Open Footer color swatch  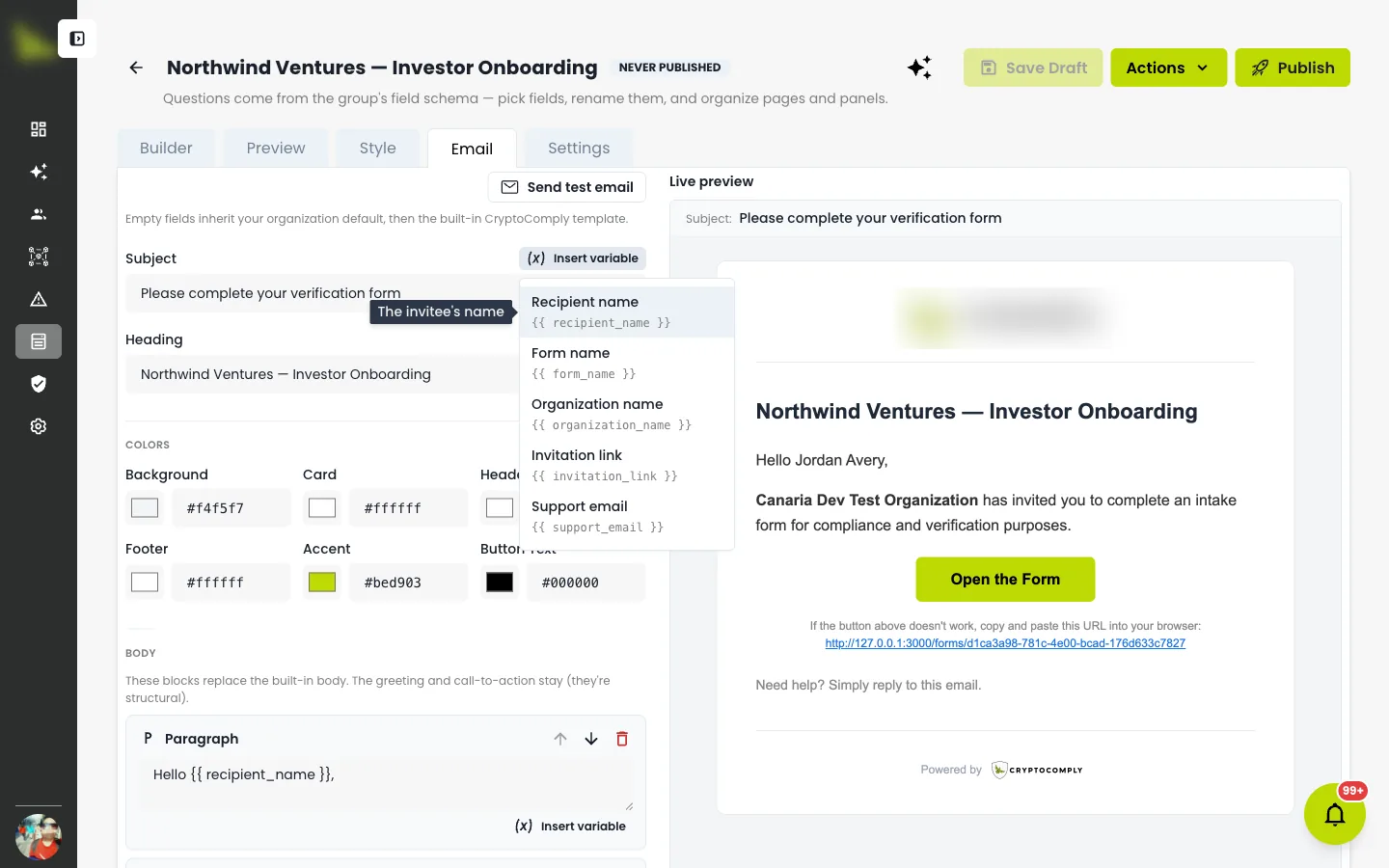(x=145, y=583)
